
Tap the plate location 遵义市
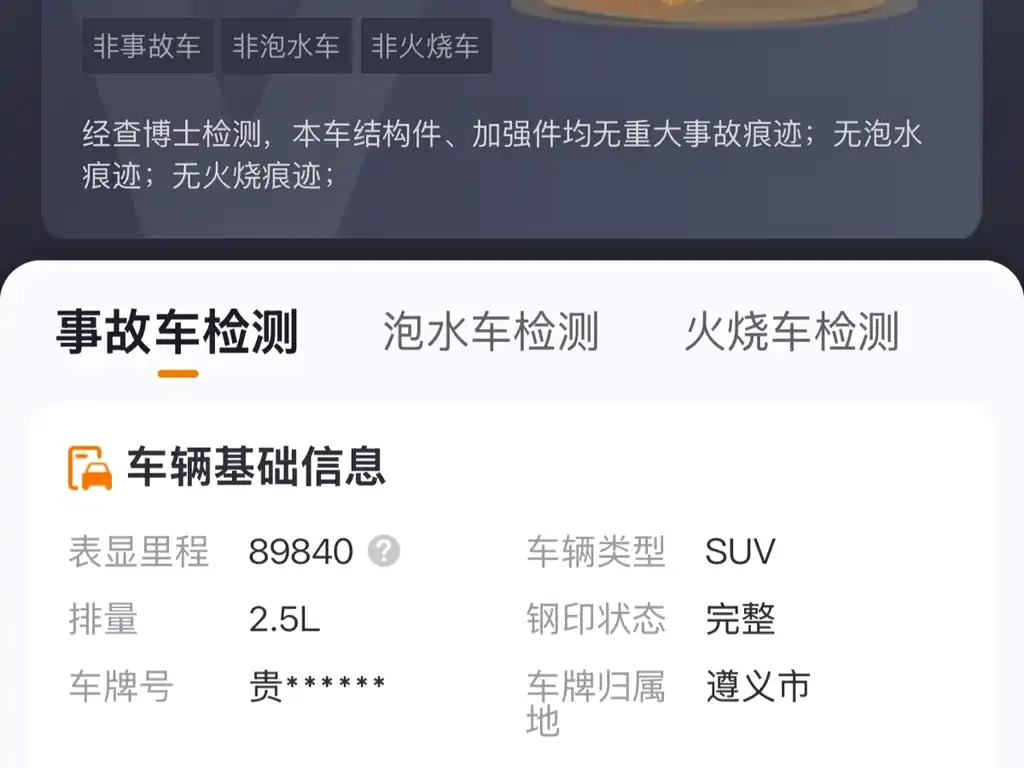(x=758, y=686)
